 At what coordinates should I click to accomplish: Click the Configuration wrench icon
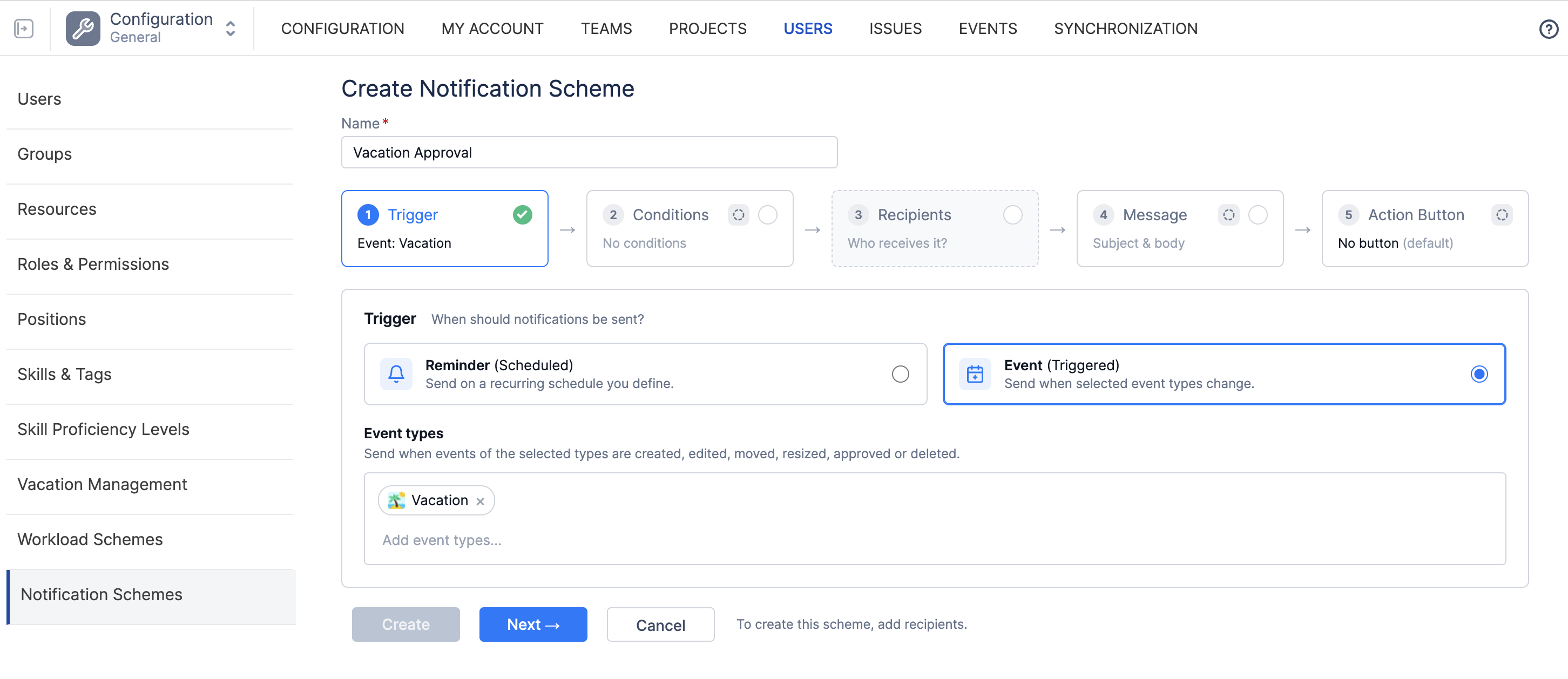click(83, 29)
